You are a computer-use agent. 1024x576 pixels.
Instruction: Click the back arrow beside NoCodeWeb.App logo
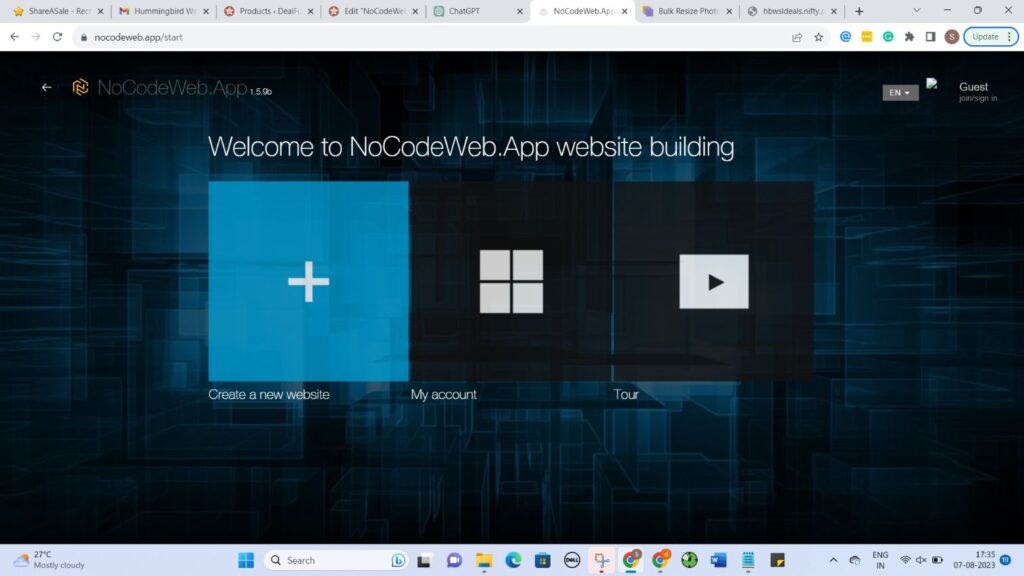[x=46, y=87]
